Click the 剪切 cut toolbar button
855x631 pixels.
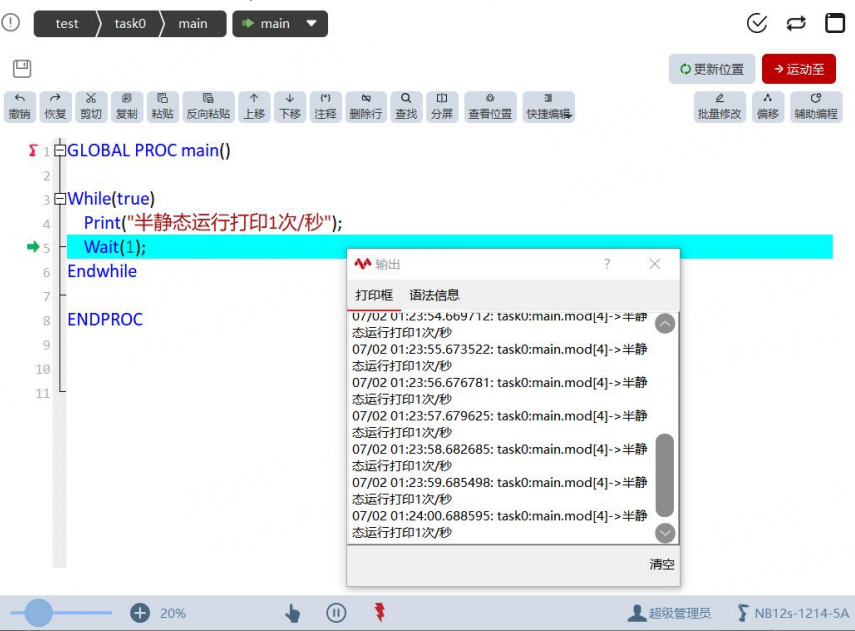tap(91, 106)
